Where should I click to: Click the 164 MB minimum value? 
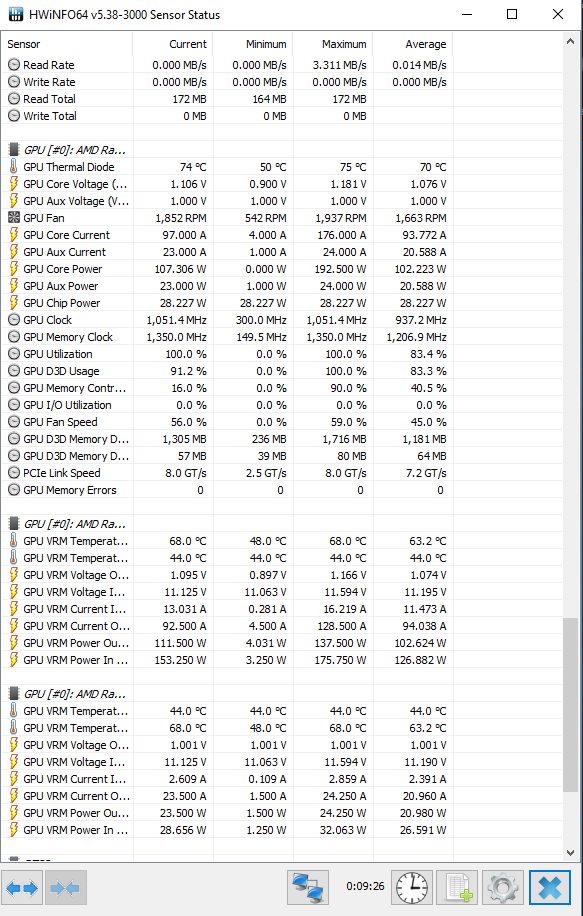269,99
